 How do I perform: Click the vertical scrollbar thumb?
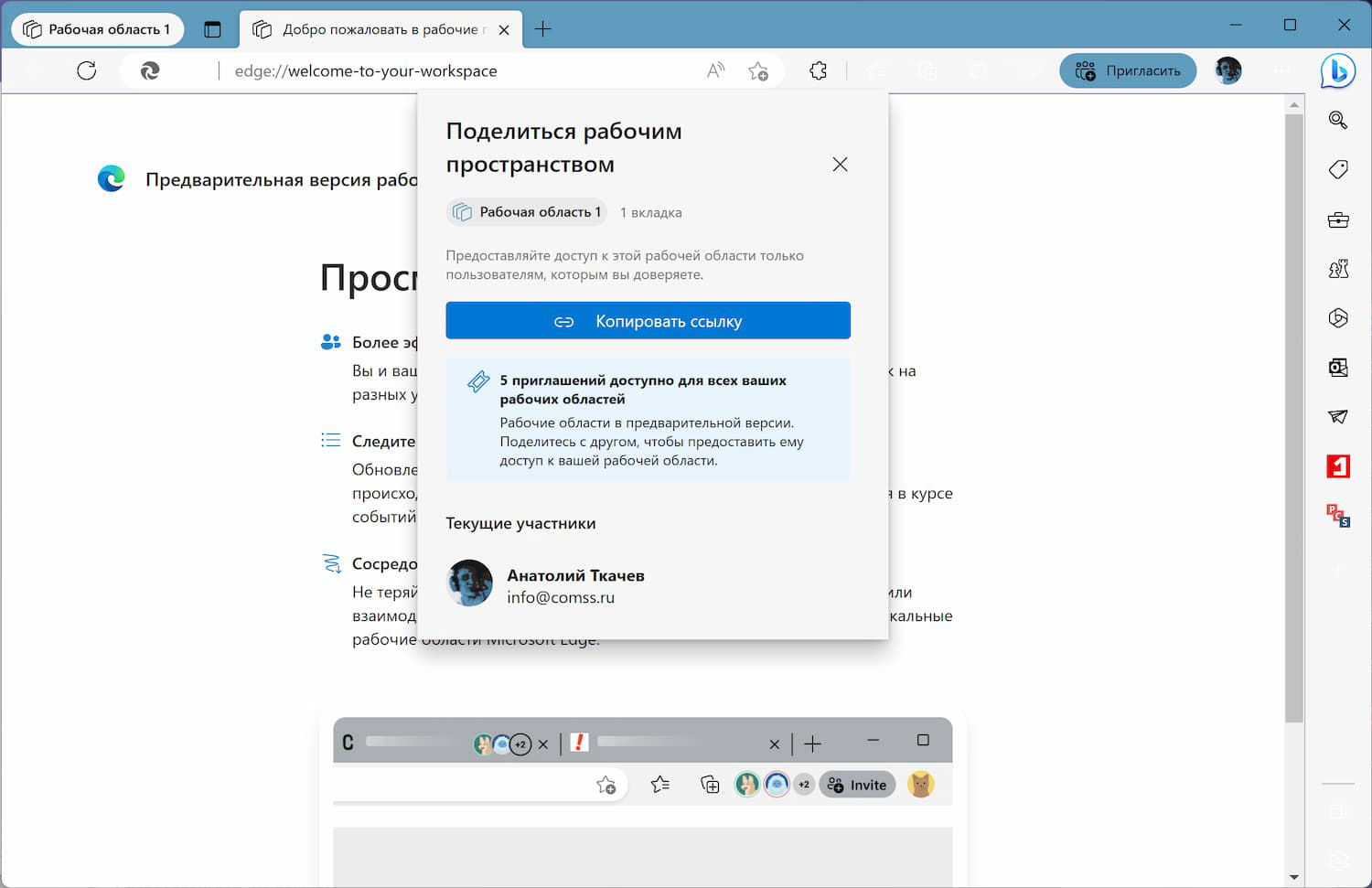click(x=1293, y=418)
